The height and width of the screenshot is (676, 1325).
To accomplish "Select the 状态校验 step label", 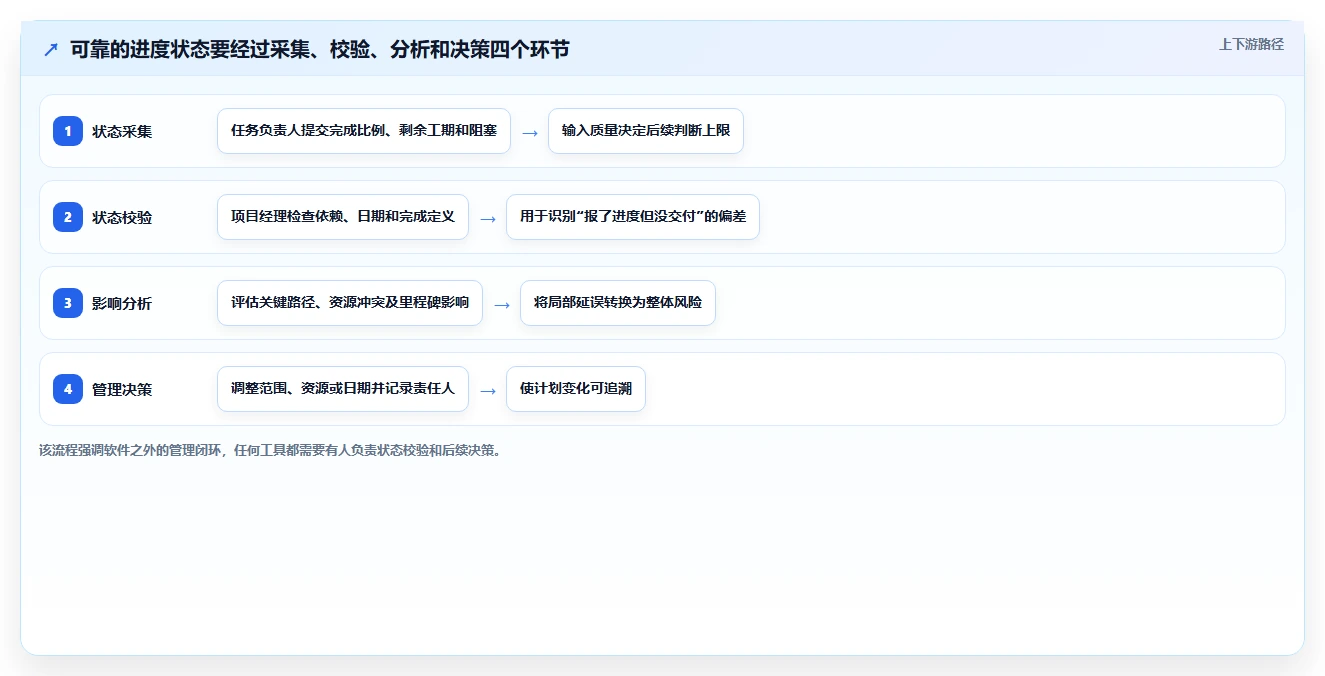I will (122, 217).
